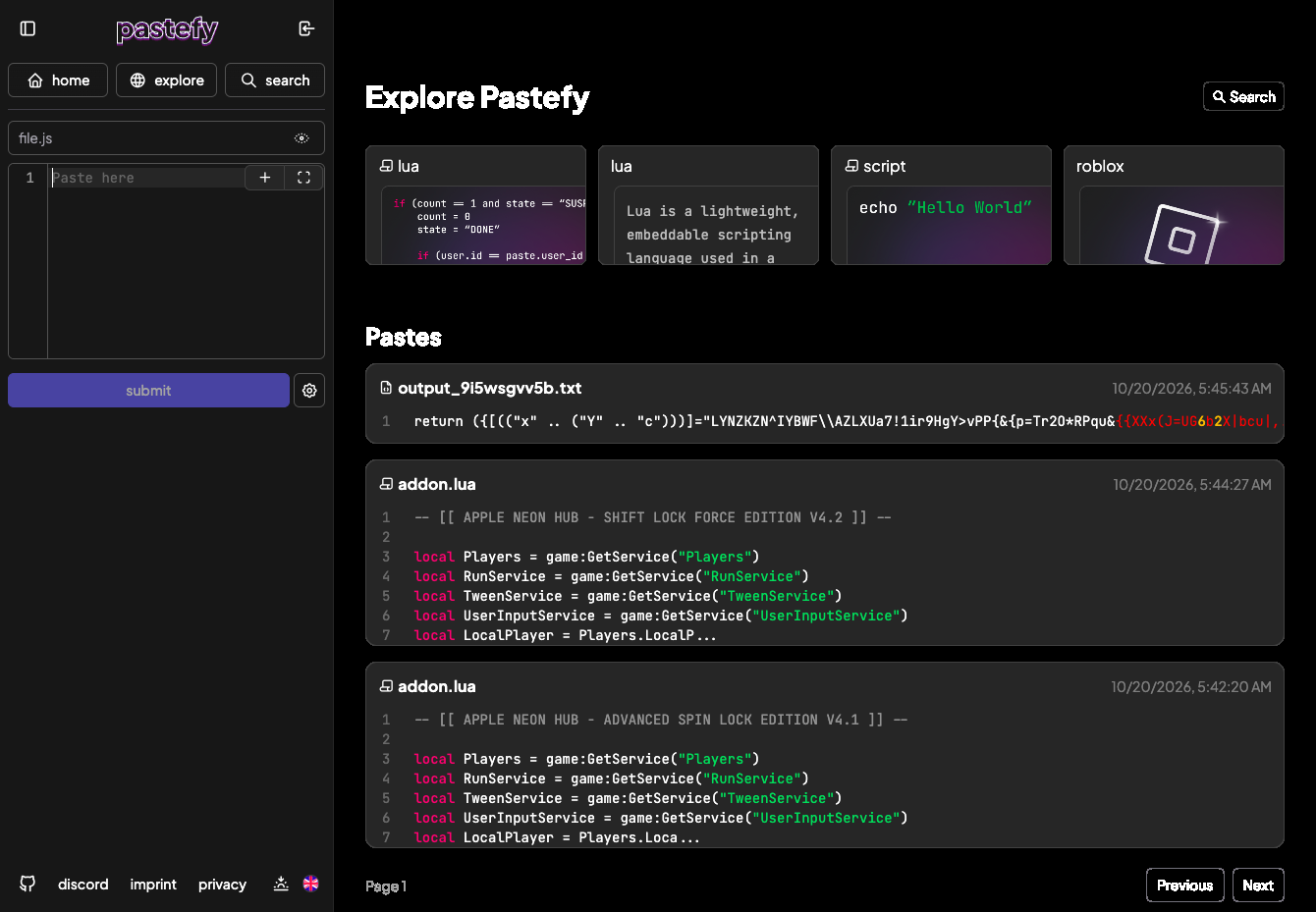Change language via UK flag icon
1316x912 pixels.
(310, 884)
